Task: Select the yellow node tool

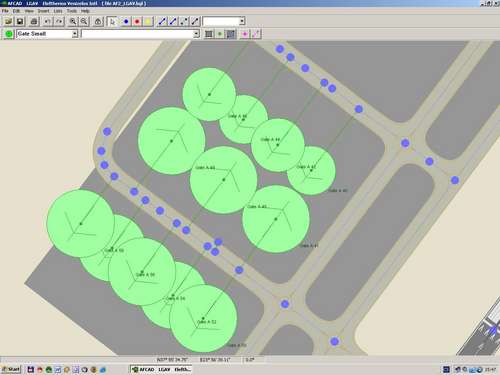Action: point(148,21)
